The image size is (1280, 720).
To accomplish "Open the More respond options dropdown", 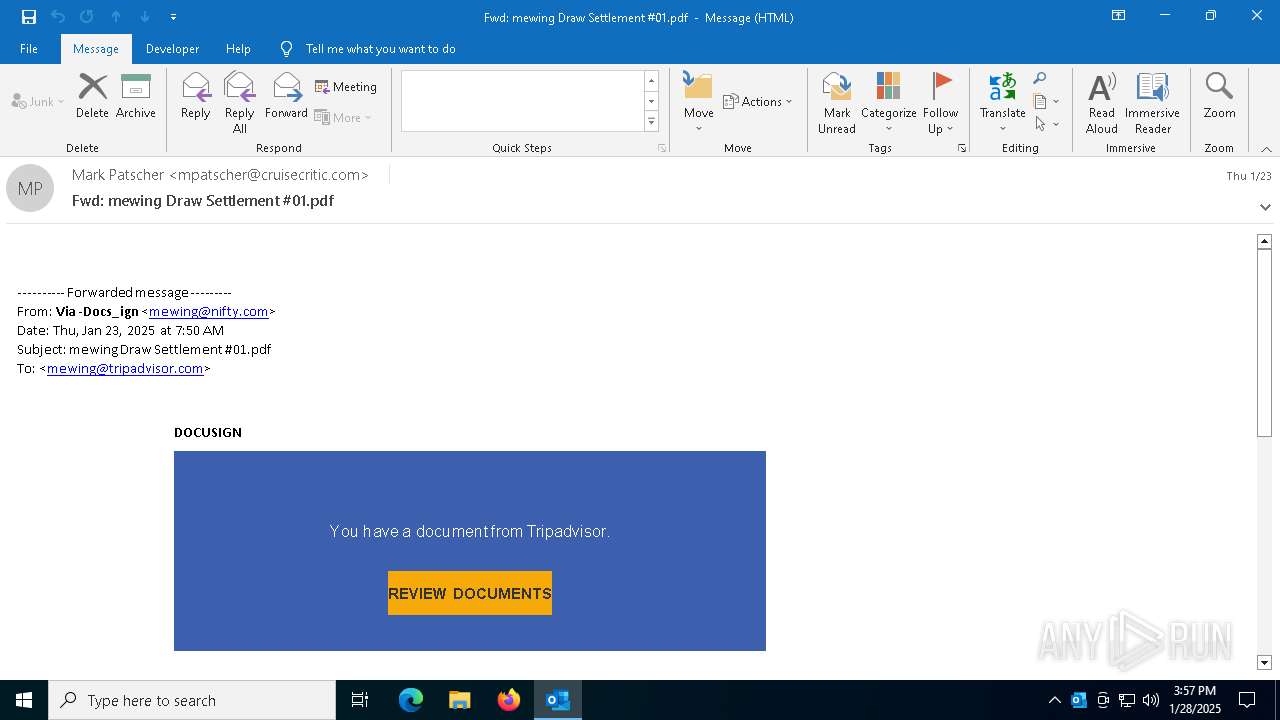I will pyautogui.click(x=343, y=118).
